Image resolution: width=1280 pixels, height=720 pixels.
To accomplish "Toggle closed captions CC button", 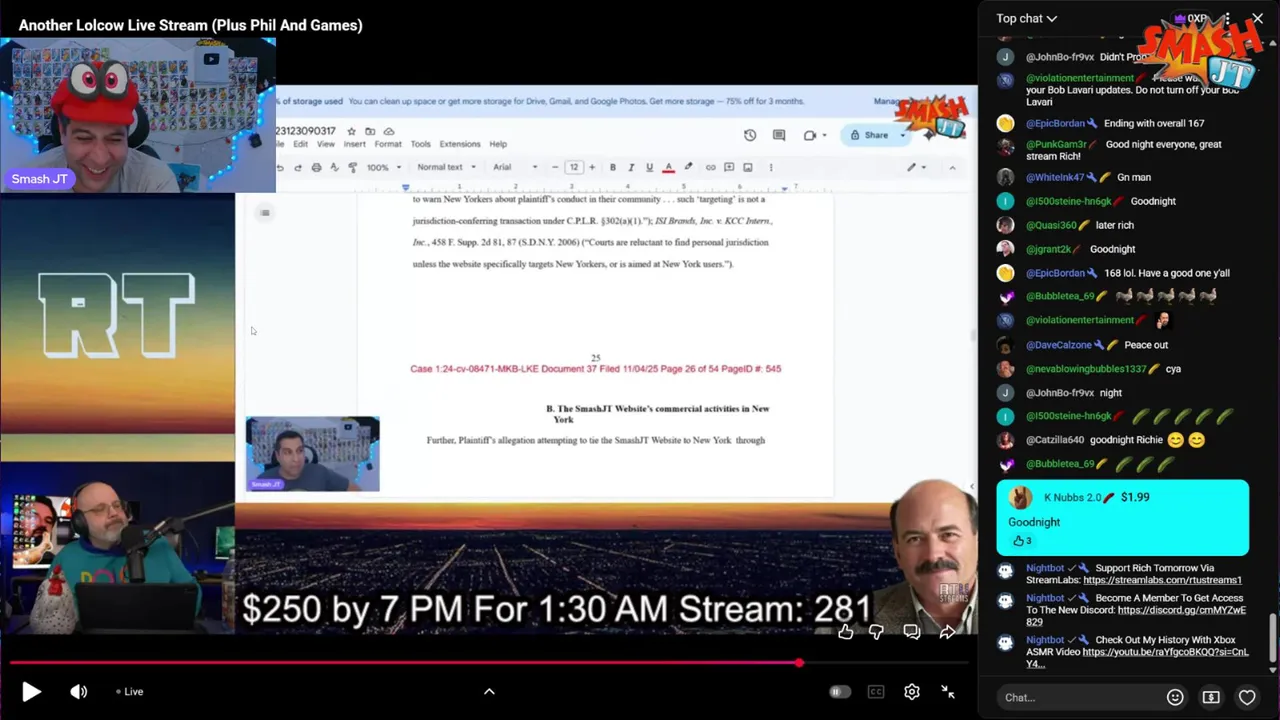I will click(876, 691).
